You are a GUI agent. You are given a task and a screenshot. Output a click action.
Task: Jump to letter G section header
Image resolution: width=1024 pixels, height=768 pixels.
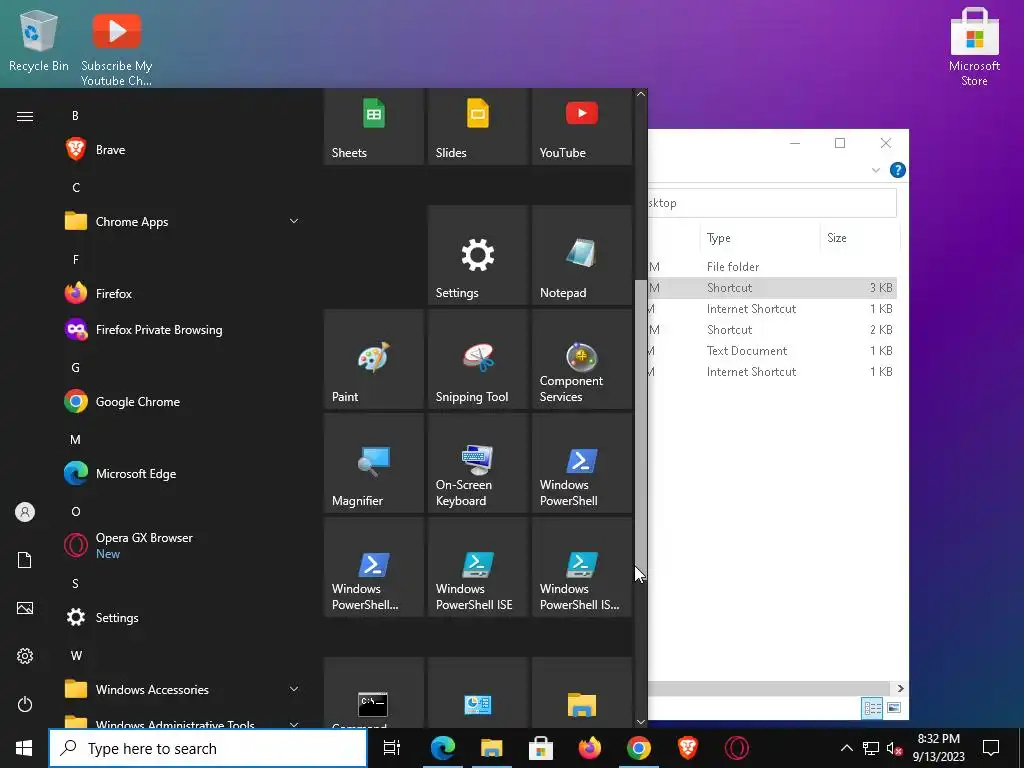(x=76, y=368)
